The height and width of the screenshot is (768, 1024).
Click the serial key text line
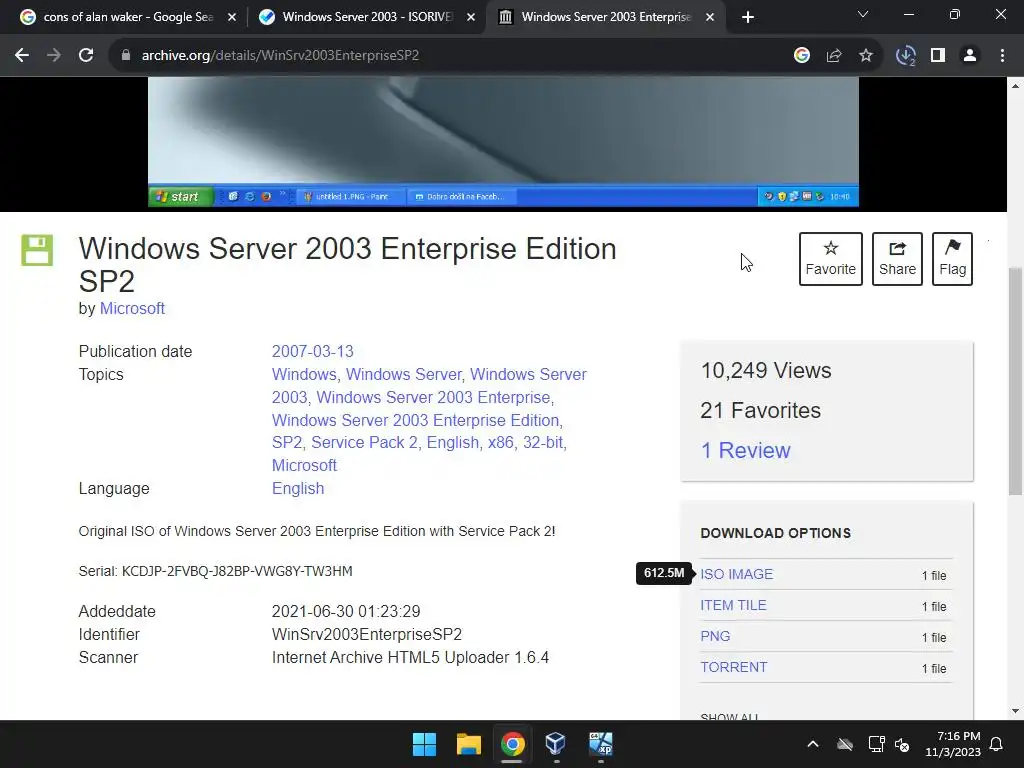216,571
